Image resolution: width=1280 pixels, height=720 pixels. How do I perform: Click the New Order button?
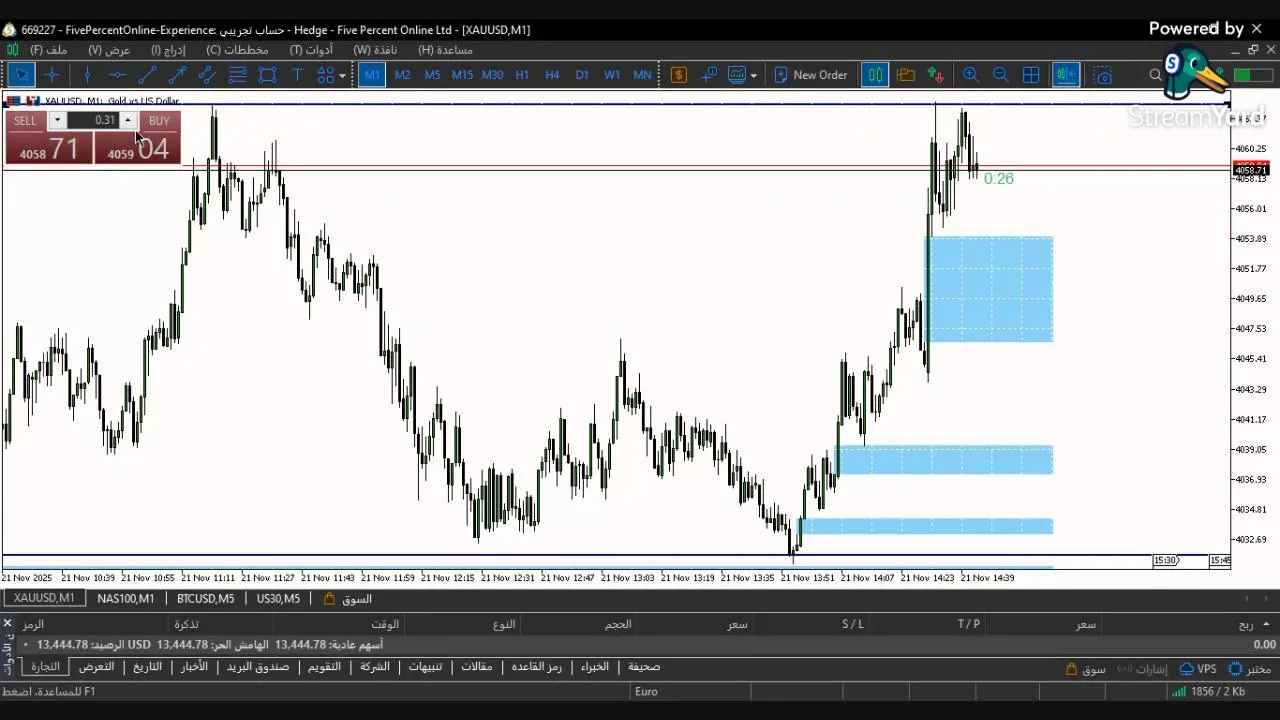tap(810, 75)
